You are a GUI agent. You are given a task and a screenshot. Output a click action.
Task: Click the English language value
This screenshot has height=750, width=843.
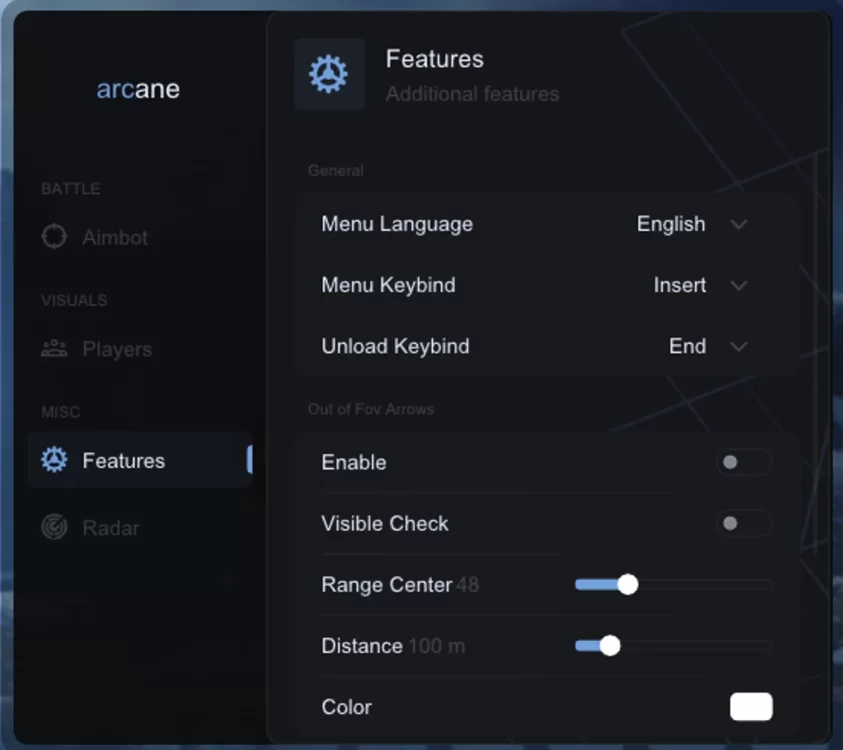[x=671, y=224]
